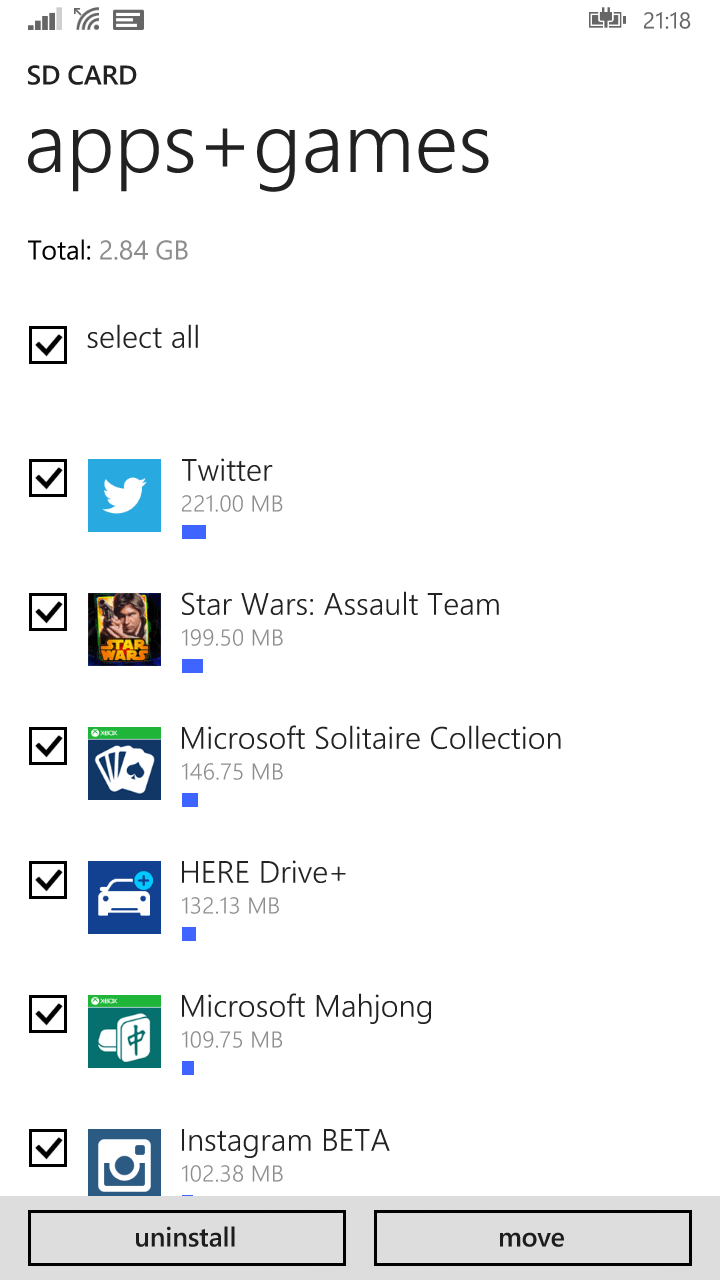720x1280 pixels.
Task: Tap the uninstall button
Action: (187, 1238)
